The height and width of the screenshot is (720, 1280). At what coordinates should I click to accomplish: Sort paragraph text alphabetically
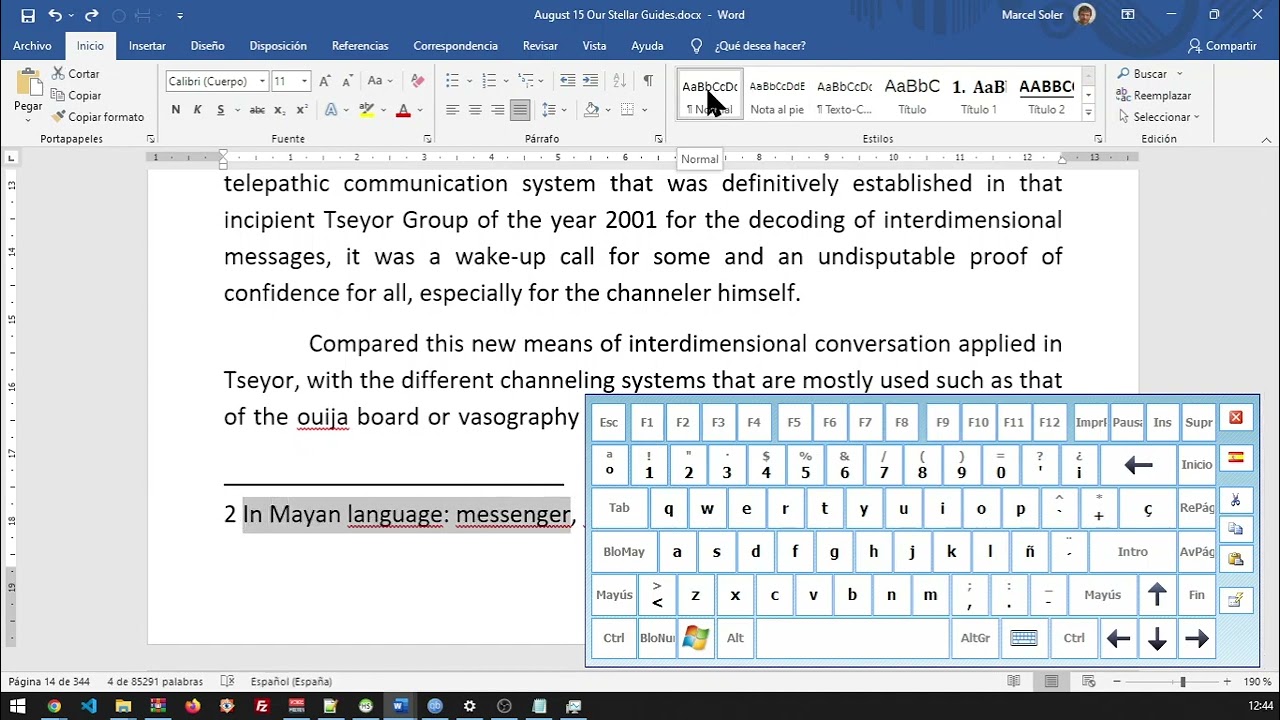pyautogui.click(x=619, y=81)
